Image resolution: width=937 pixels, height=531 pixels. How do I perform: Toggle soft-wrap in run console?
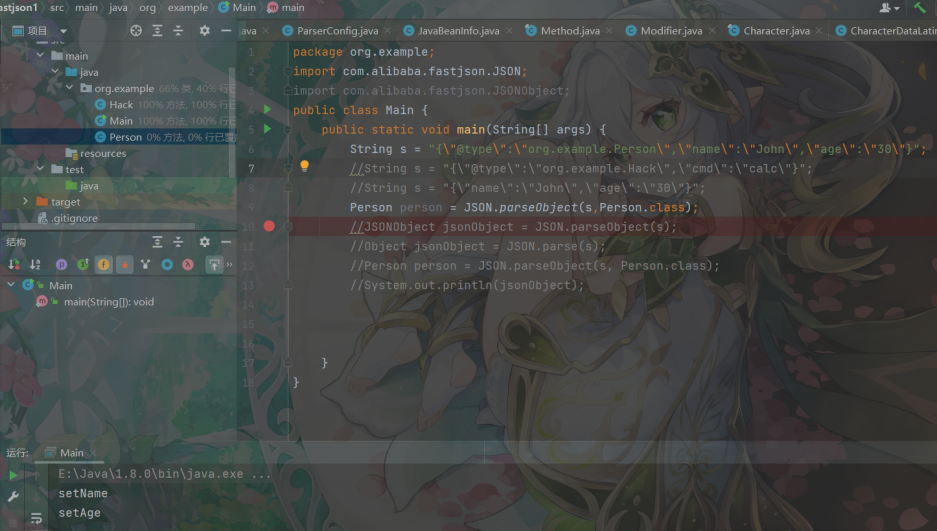pyautogui.click(x=36, y=518)
